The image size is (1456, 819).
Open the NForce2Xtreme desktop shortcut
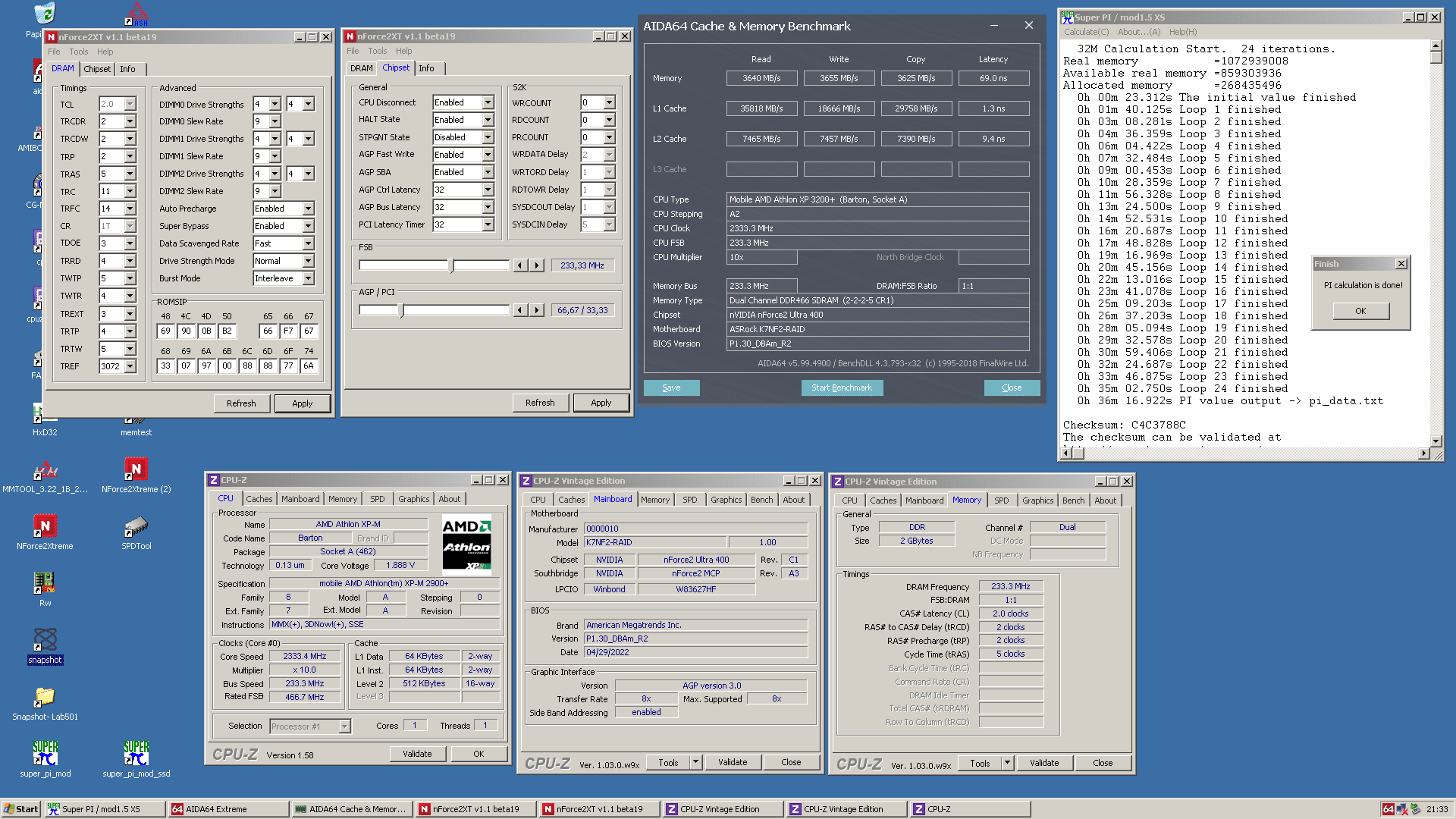pos(45,532)
